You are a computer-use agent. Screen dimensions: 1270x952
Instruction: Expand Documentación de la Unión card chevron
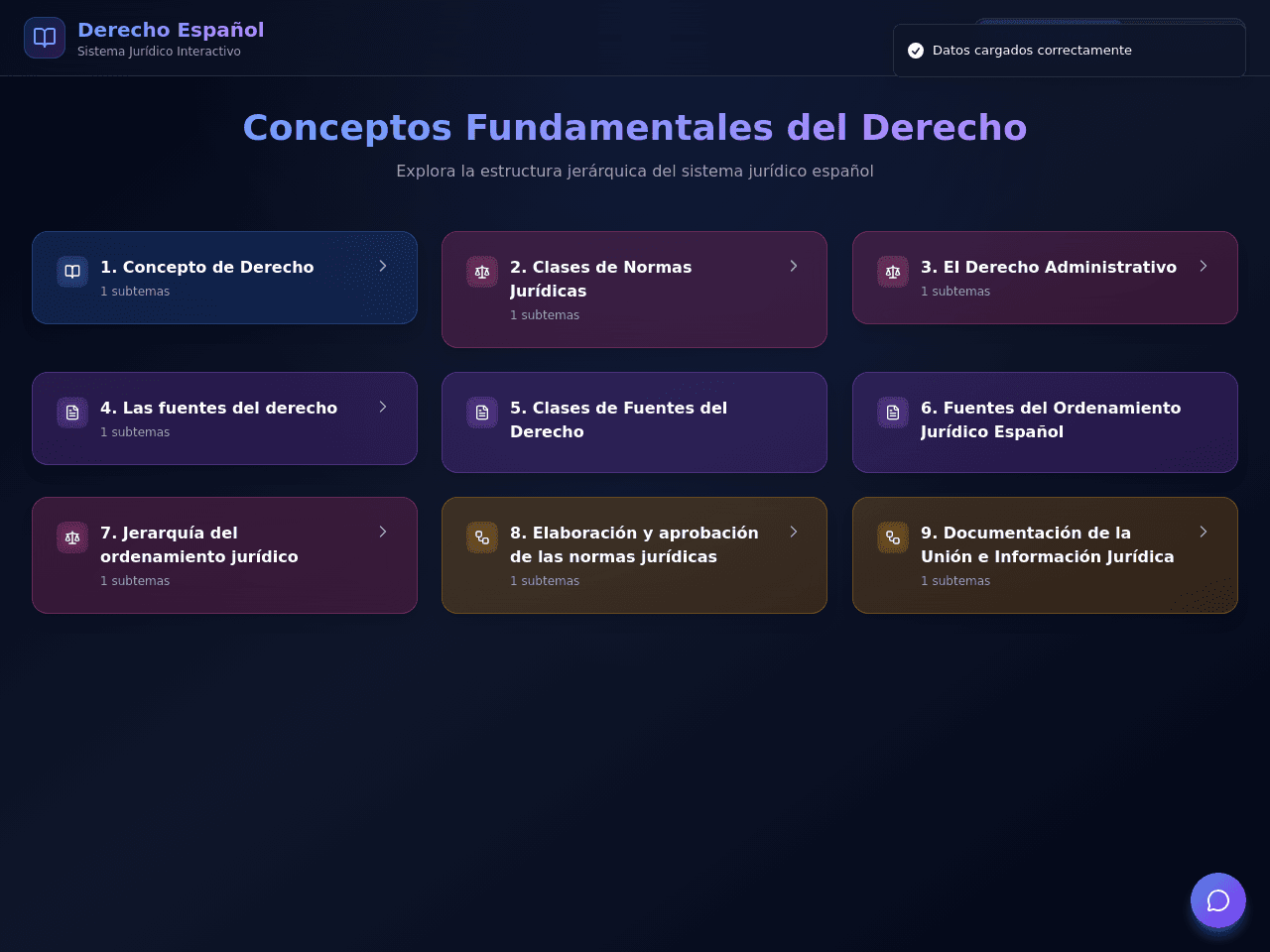pyautogui.click(x=1204, y=532)
